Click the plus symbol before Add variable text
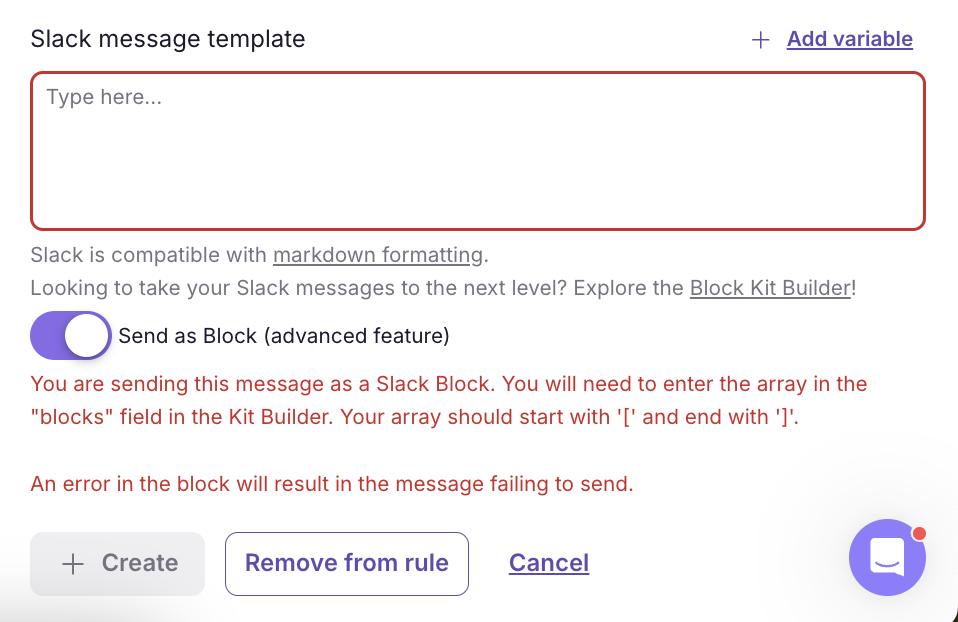 pos(760,39)
